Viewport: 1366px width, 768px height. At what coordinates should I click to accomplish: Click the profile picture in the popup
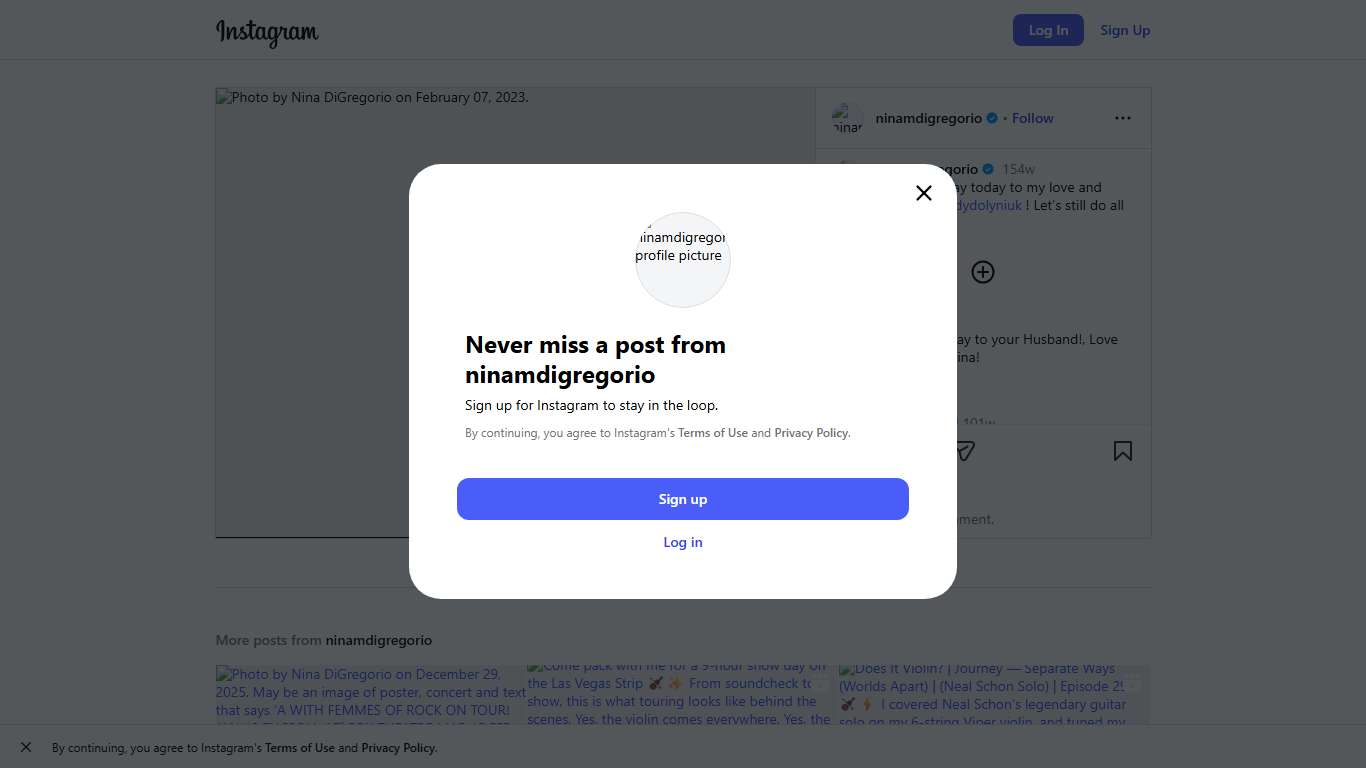click(683, 260)
